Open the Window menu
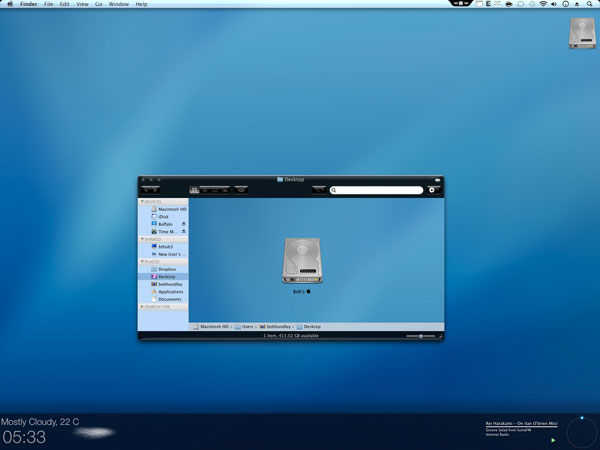 [x=119, y=4]
